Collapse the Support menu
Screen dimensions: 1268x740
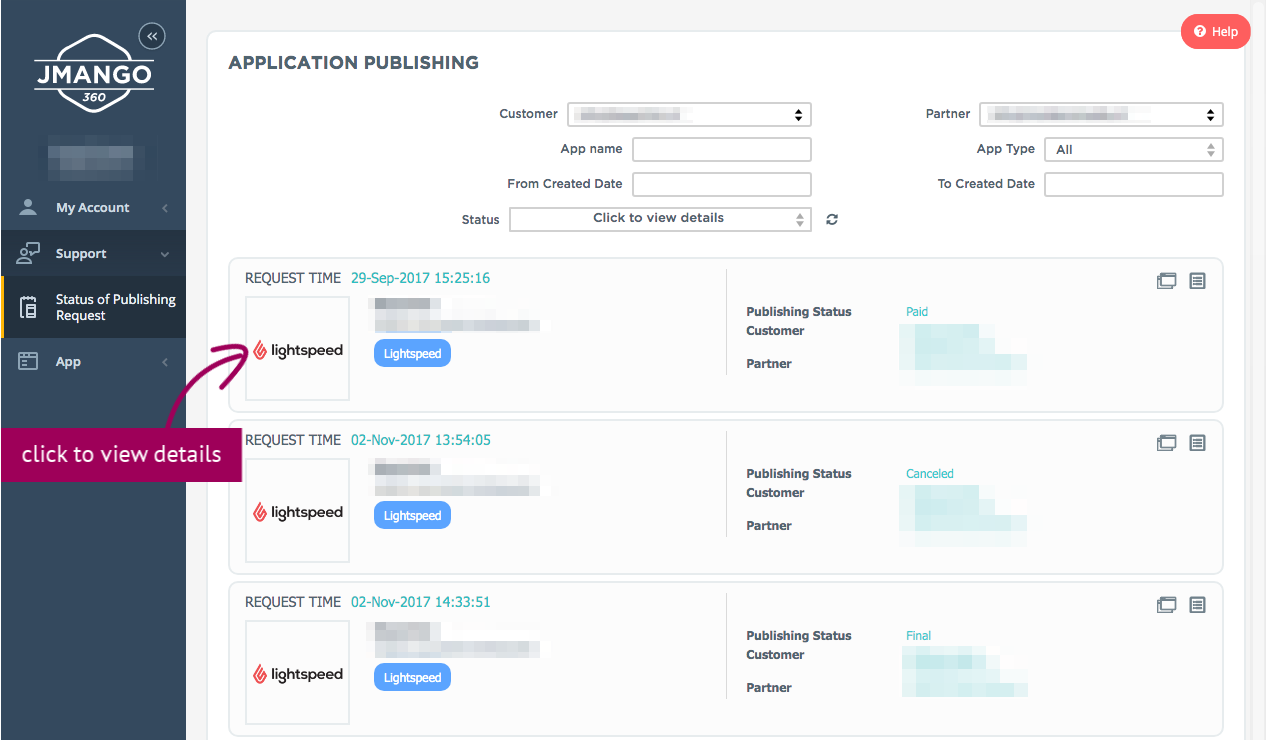click(93, 253)
